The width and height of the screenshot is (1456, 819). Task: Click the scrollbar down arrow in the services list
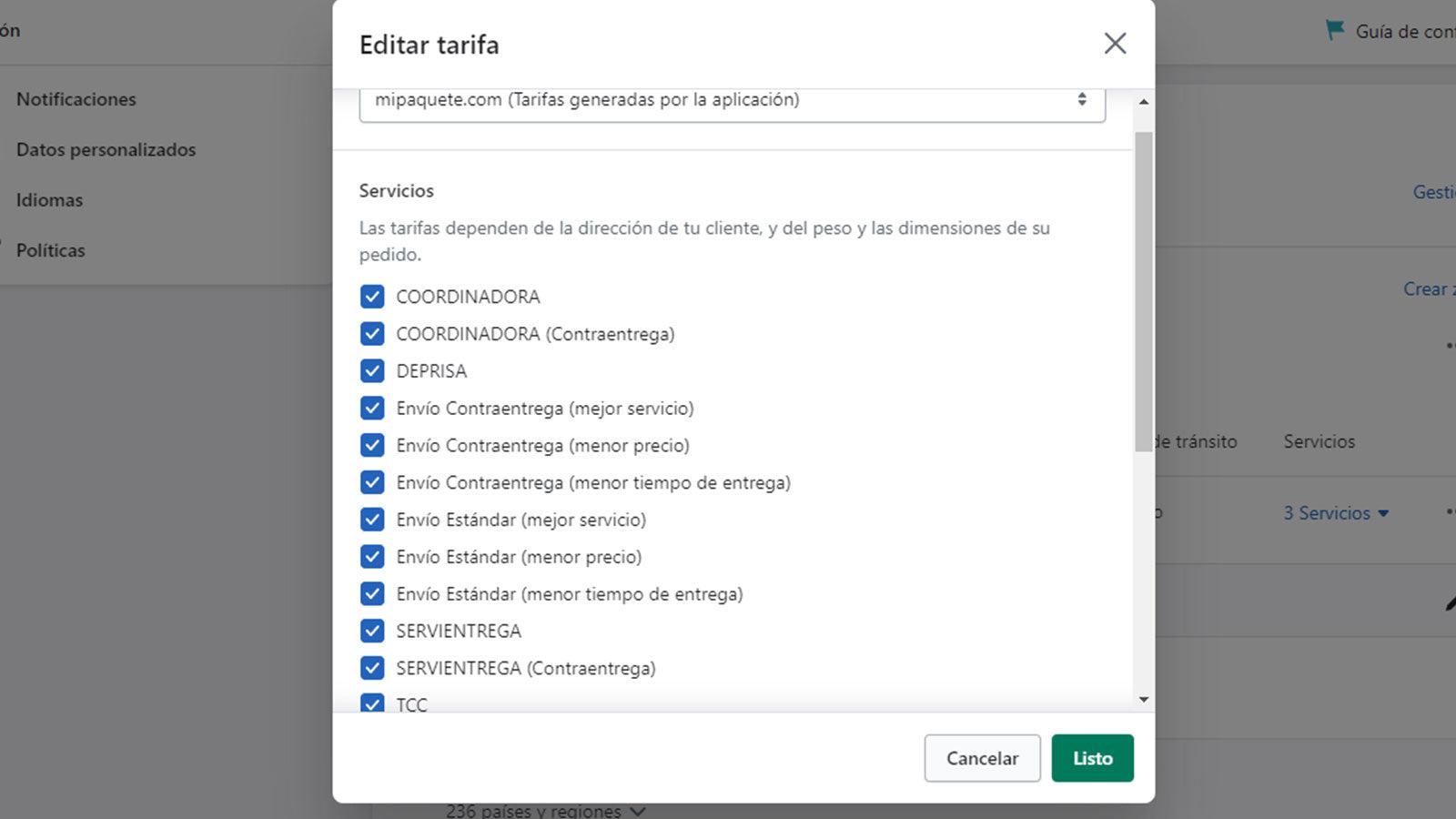click(1143, 701)
